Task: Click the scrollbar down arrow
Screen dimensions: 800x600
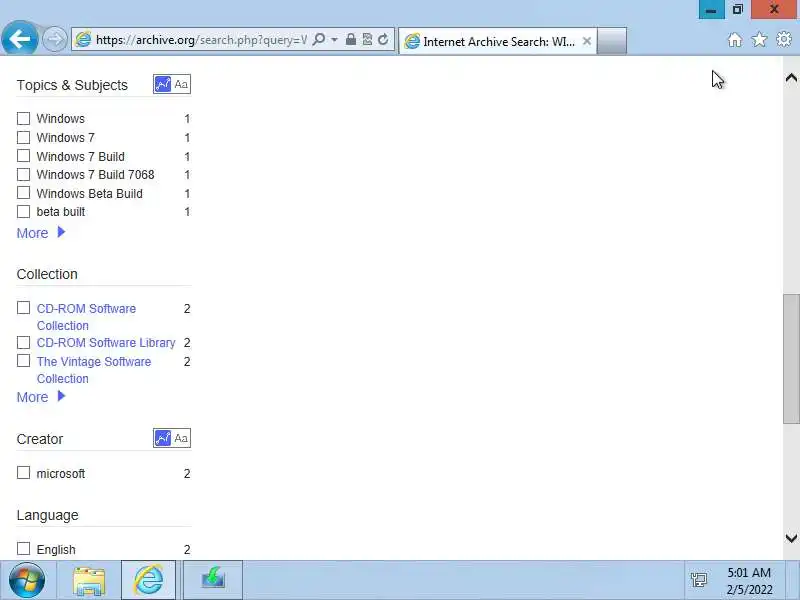Action: point(791,538)
